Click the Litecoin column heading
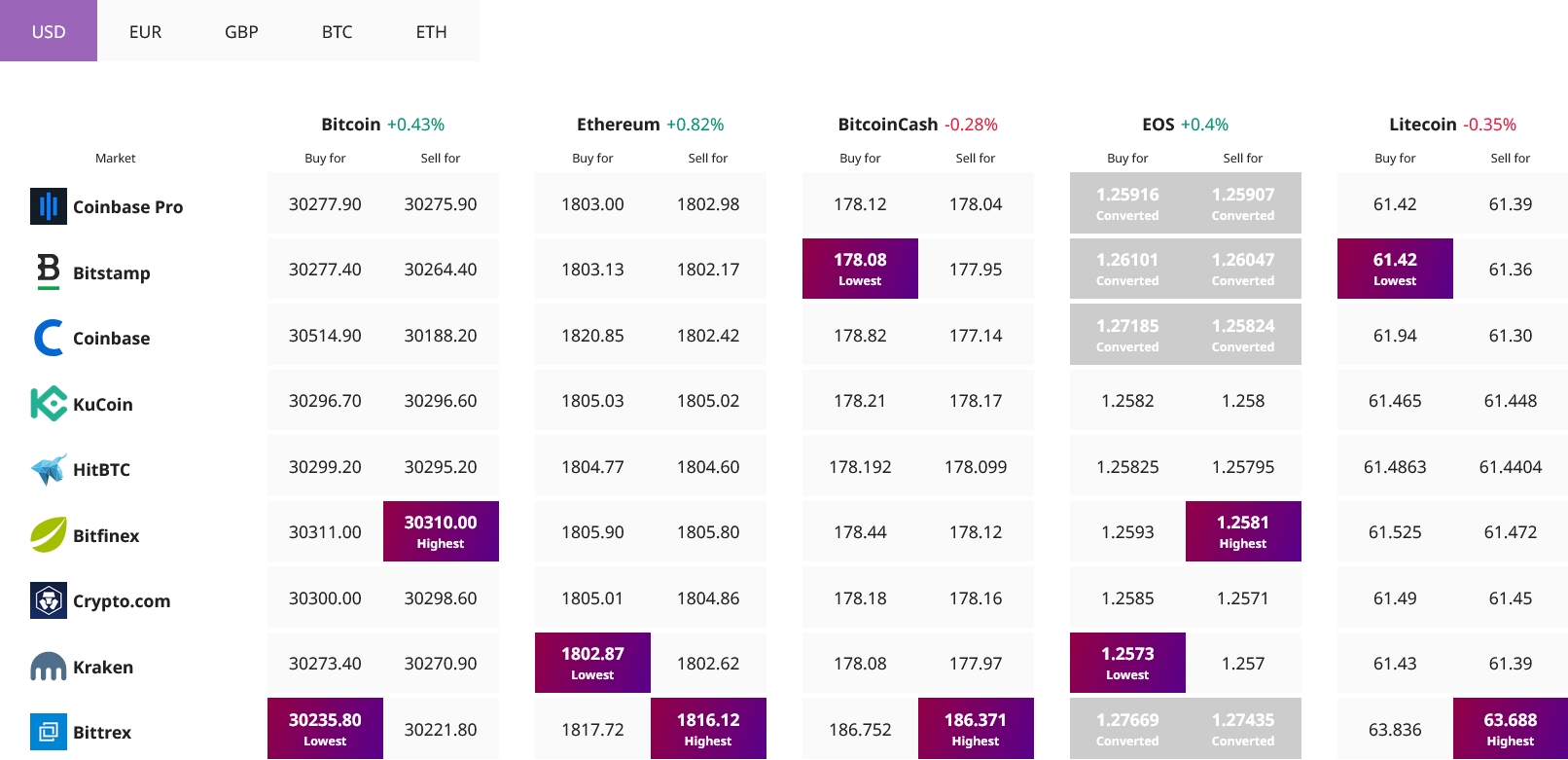Image resolution: width=1568 pixels, height=760 pixels. (x=1423, y=125)
